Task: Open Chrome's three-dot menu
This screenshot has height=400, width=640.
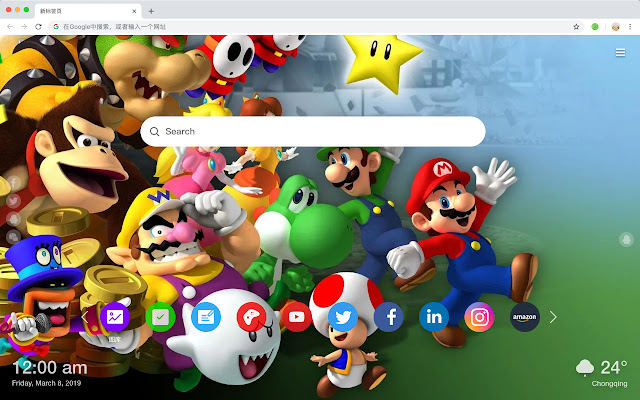Action: coord(630,27)
